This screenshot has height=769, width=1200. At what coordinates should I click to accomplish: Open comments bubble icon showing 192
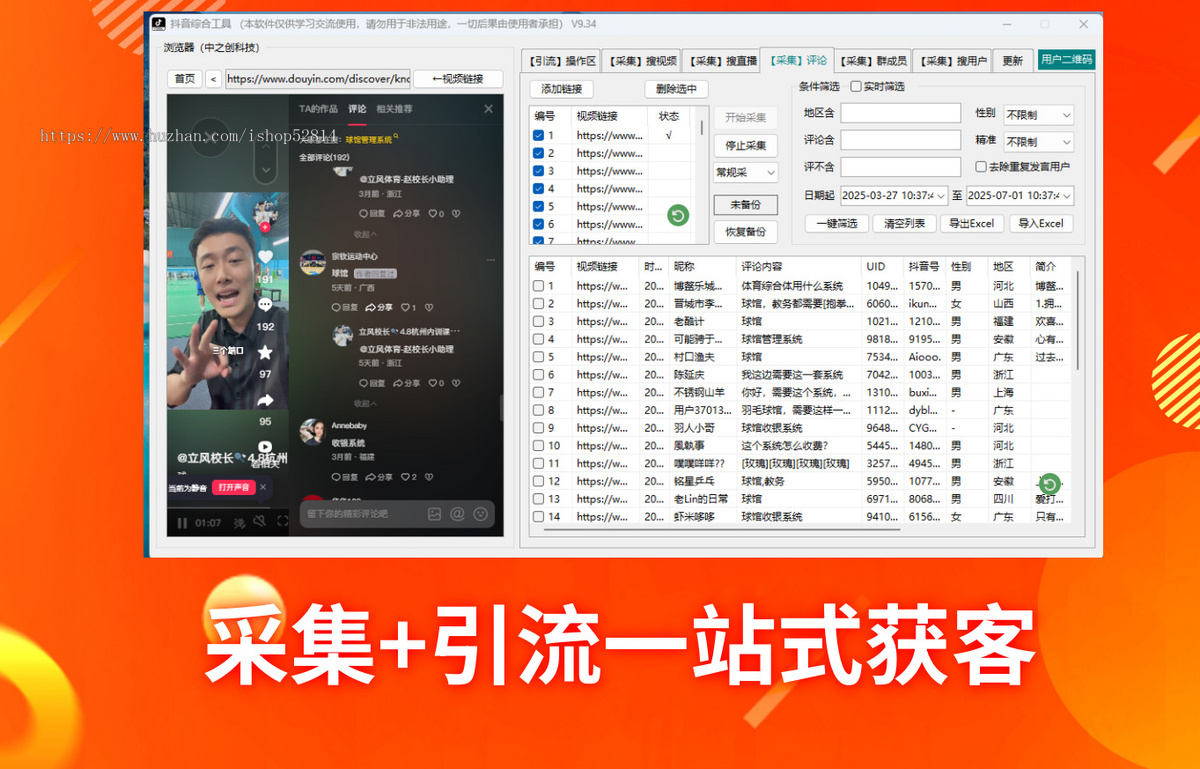(x=265, y=304)
